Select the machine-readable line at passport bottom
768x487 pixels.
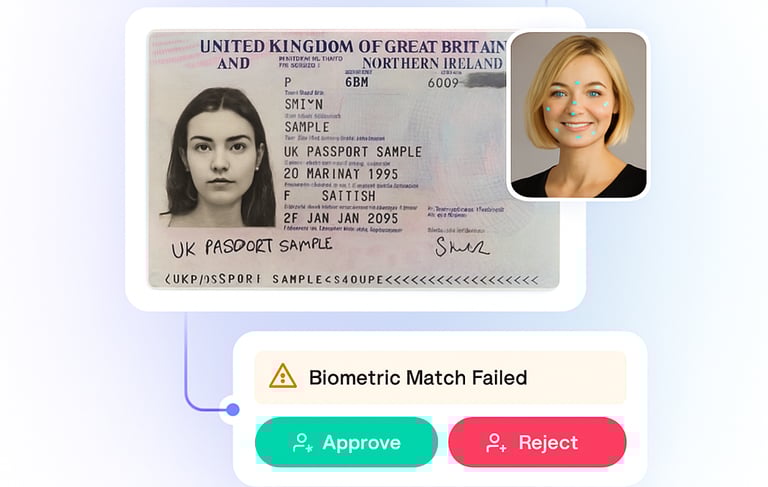[x=351, y=279]
